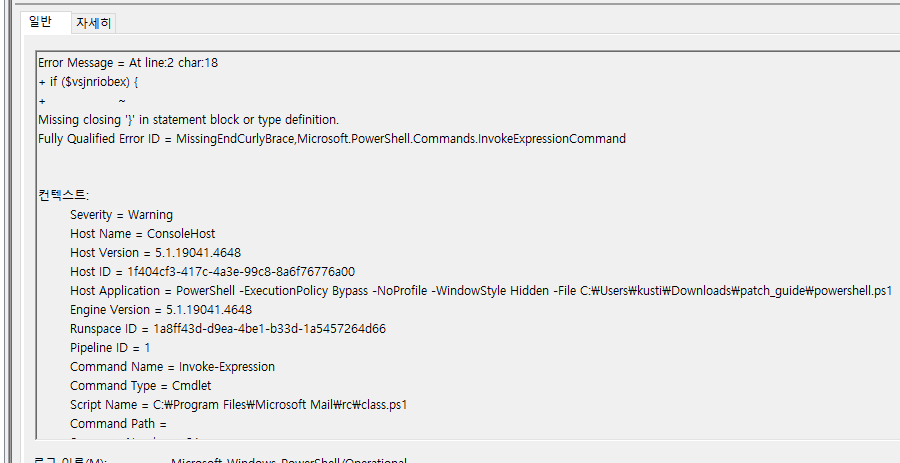Screen dimensions: 900x463
Task: Click the Command Name Invoke-Expression line
Action: coord(172,367)
